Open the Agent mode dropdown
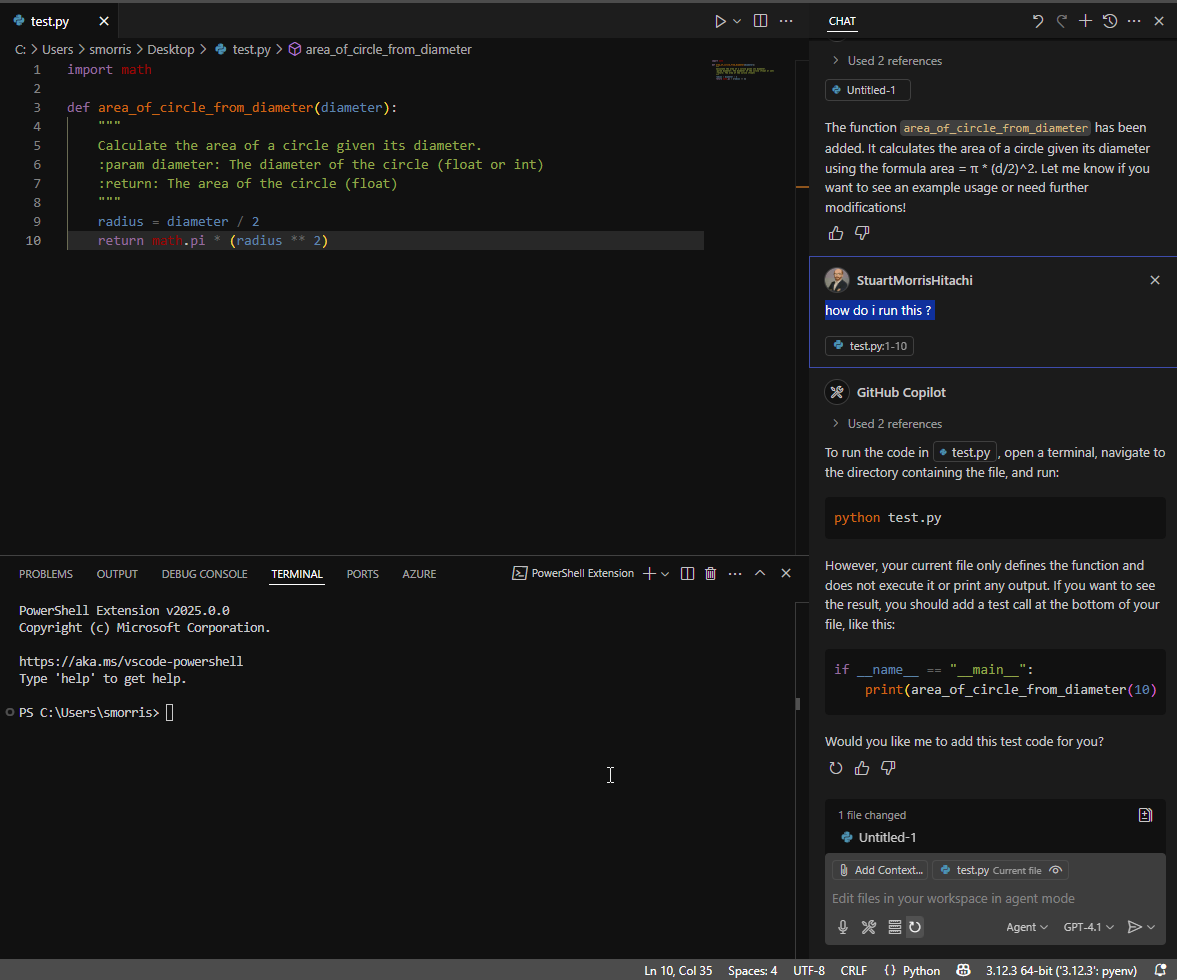1177x980 pixels. [1027, 927]
